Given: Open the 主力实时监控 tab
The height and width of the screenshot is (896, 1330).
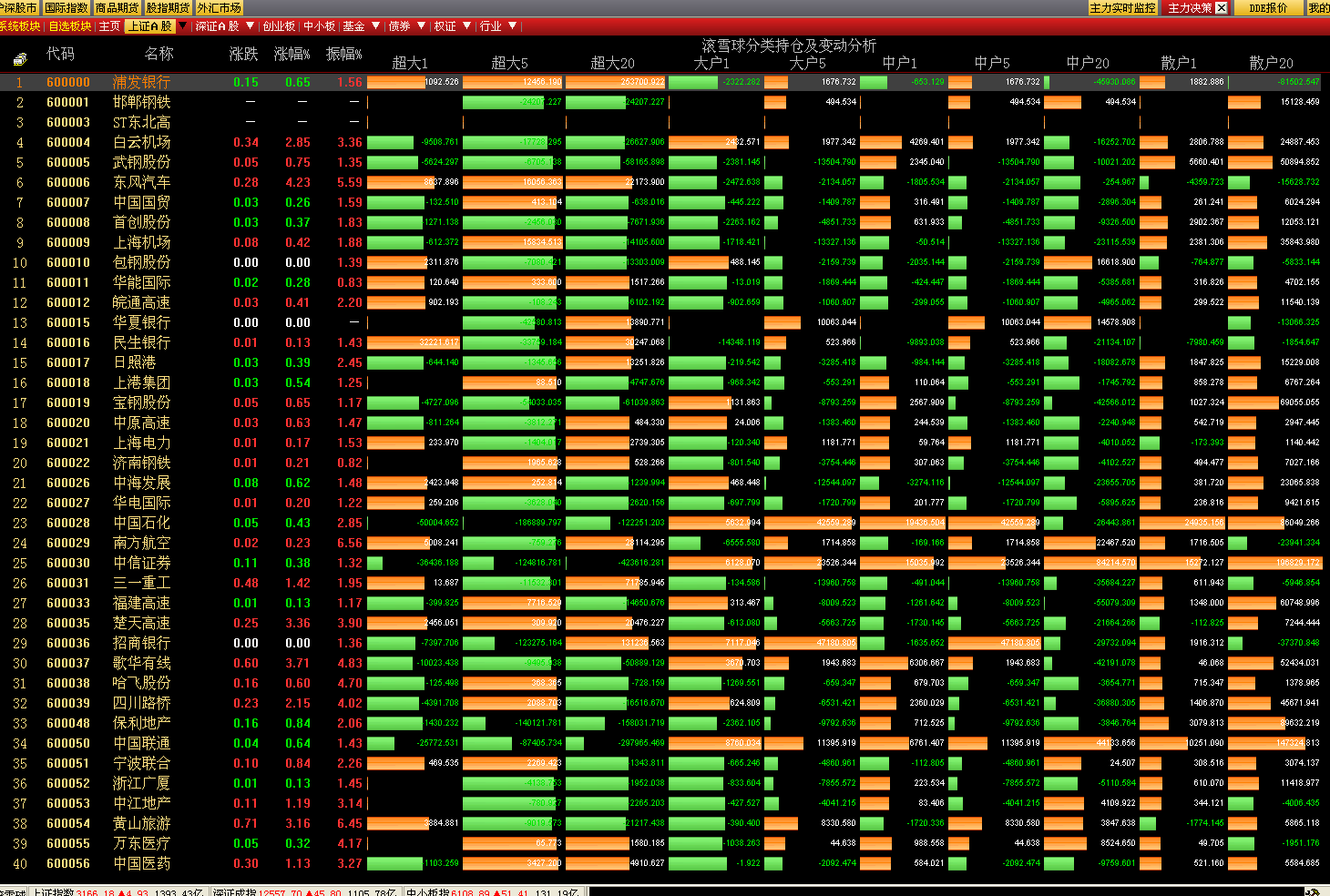Looking at the screenshot, I should tap(1123, 7).
